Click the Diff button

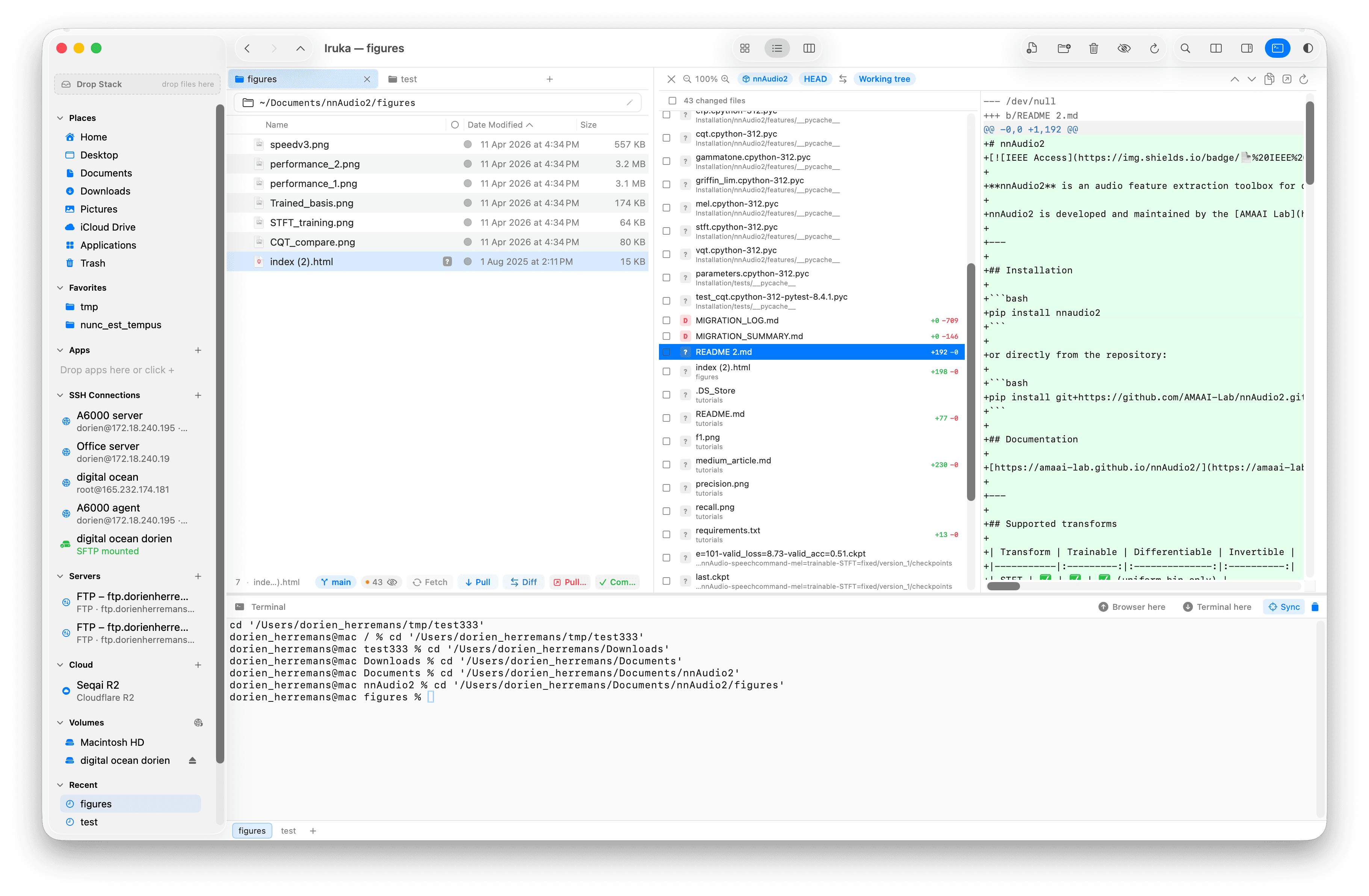click(523, 582)
